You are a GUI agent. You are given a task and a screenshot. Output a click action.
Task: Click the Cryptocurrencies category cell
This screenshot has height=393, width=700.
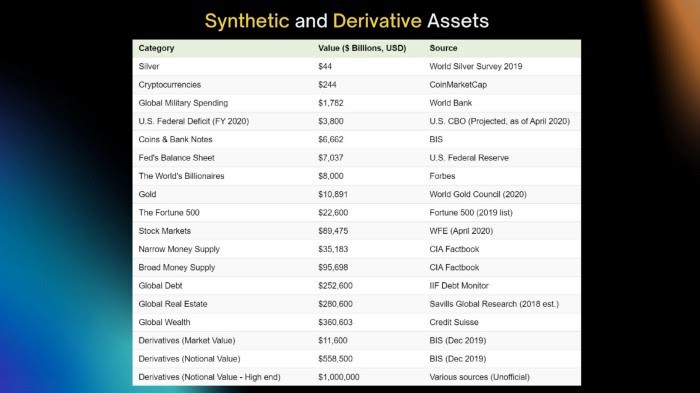coord(170,85)
